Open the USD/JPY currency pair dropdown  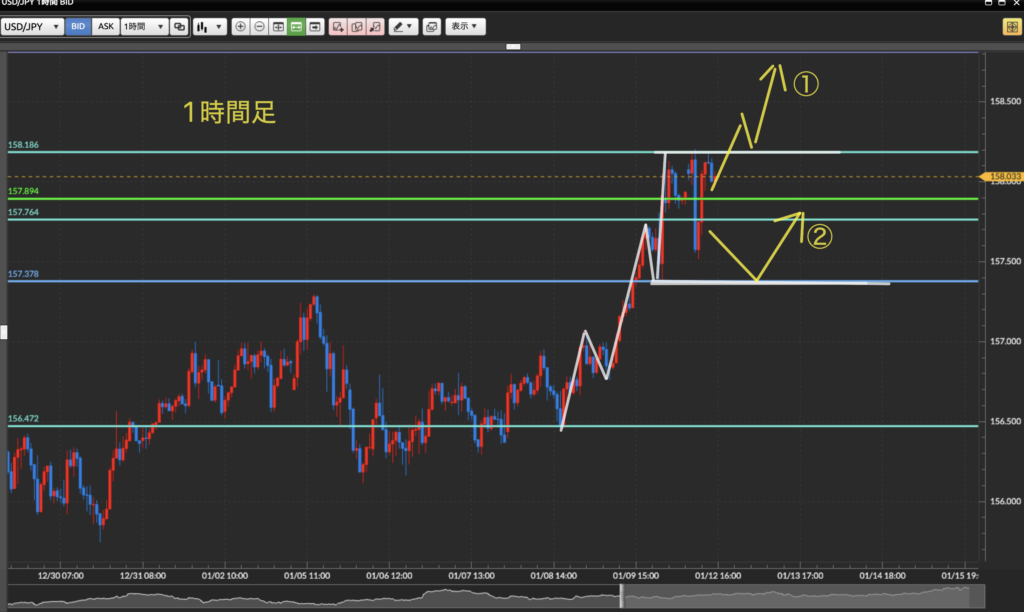click(x=32, y=27)
